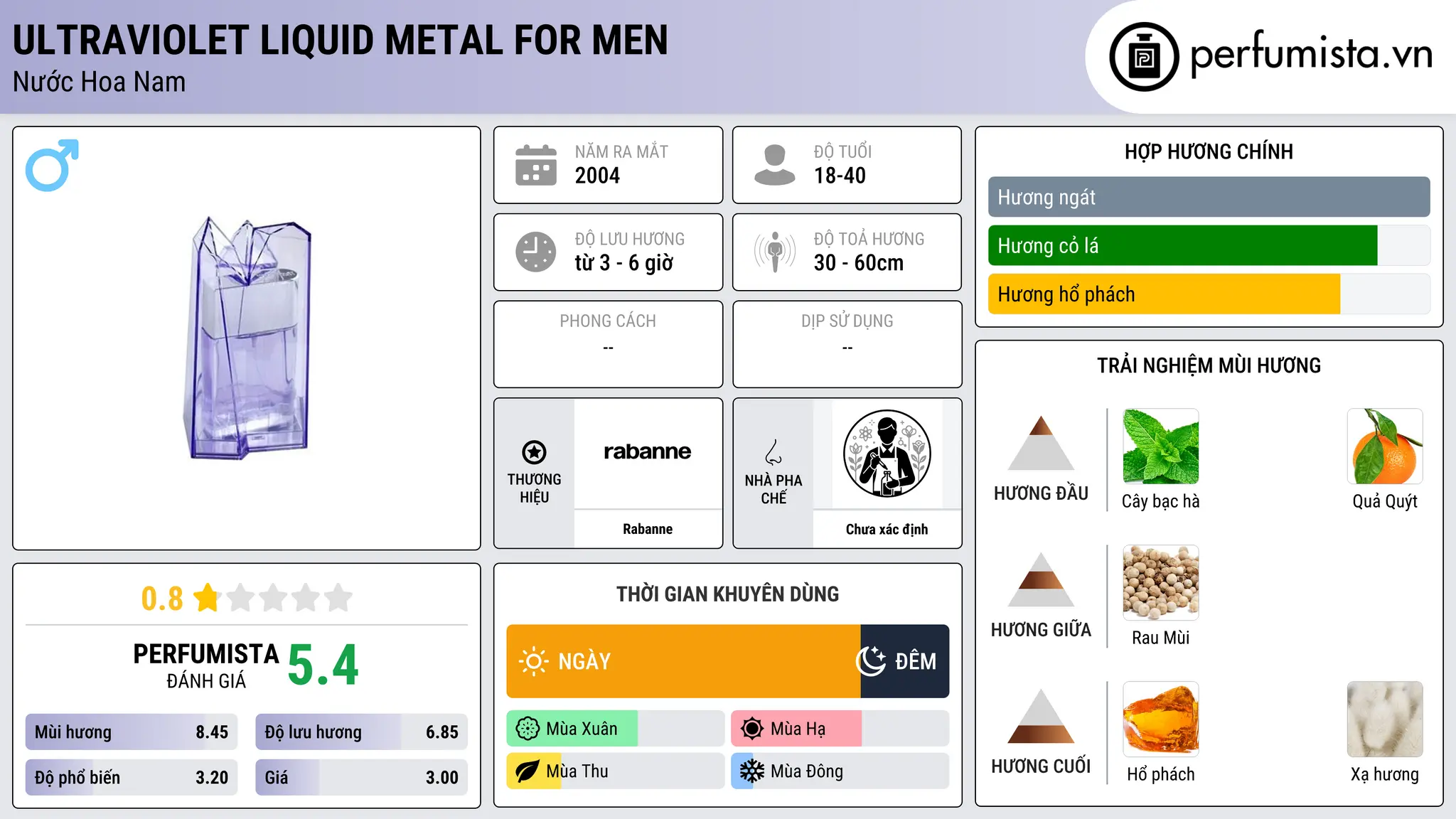Click the Hương giữa pyramid icon
1456x819 pixels.
click(1041, 579)
